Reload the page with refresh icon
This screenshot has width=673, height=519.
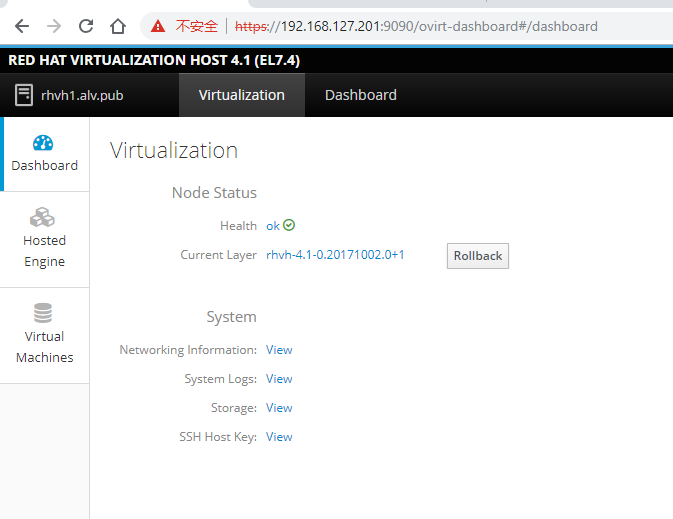(86, 26)
